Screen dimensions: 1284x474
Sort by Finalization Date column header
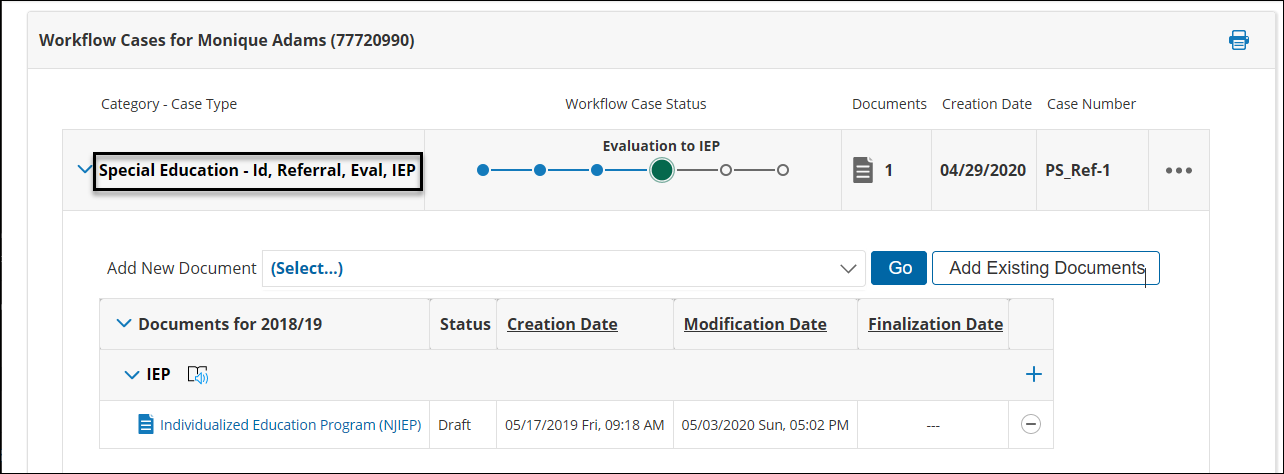(x=935, y=324)
